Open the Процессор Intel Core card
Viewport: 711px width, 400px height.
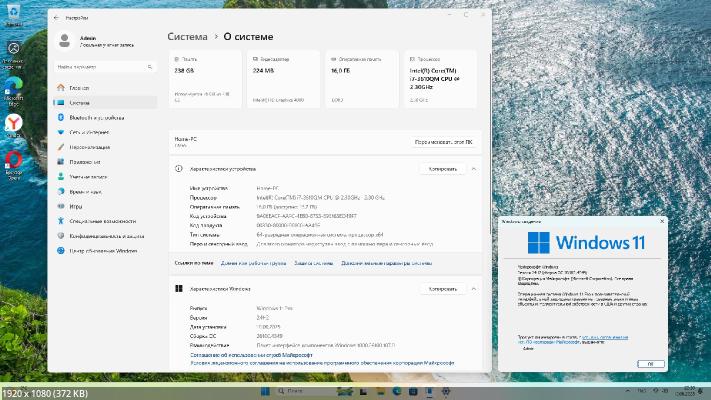(440, 79)
